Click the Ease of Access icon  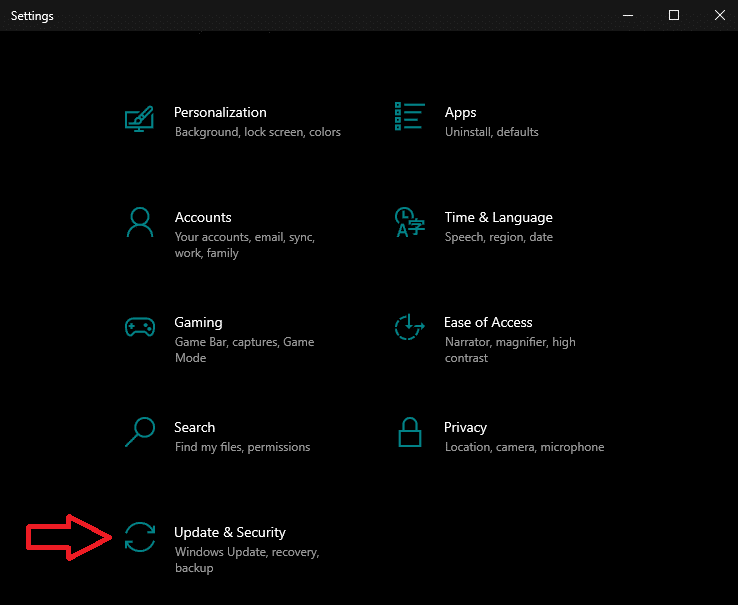point(410,327)
